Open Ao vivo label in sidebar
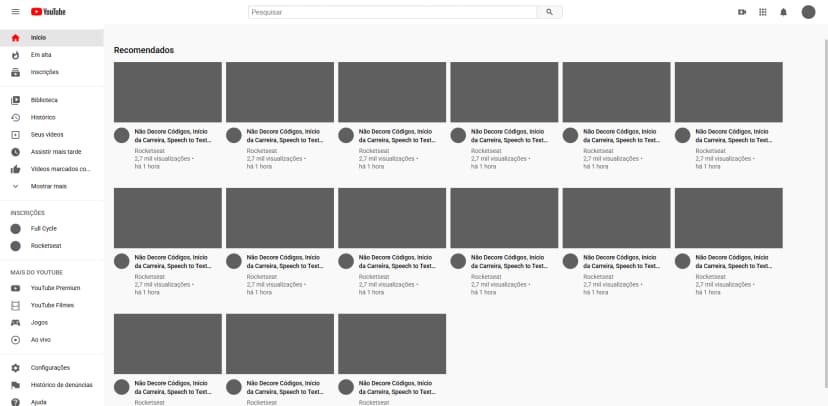Image resolution: width=828 pixels, height=406 pixels. [x=41, y=340]
